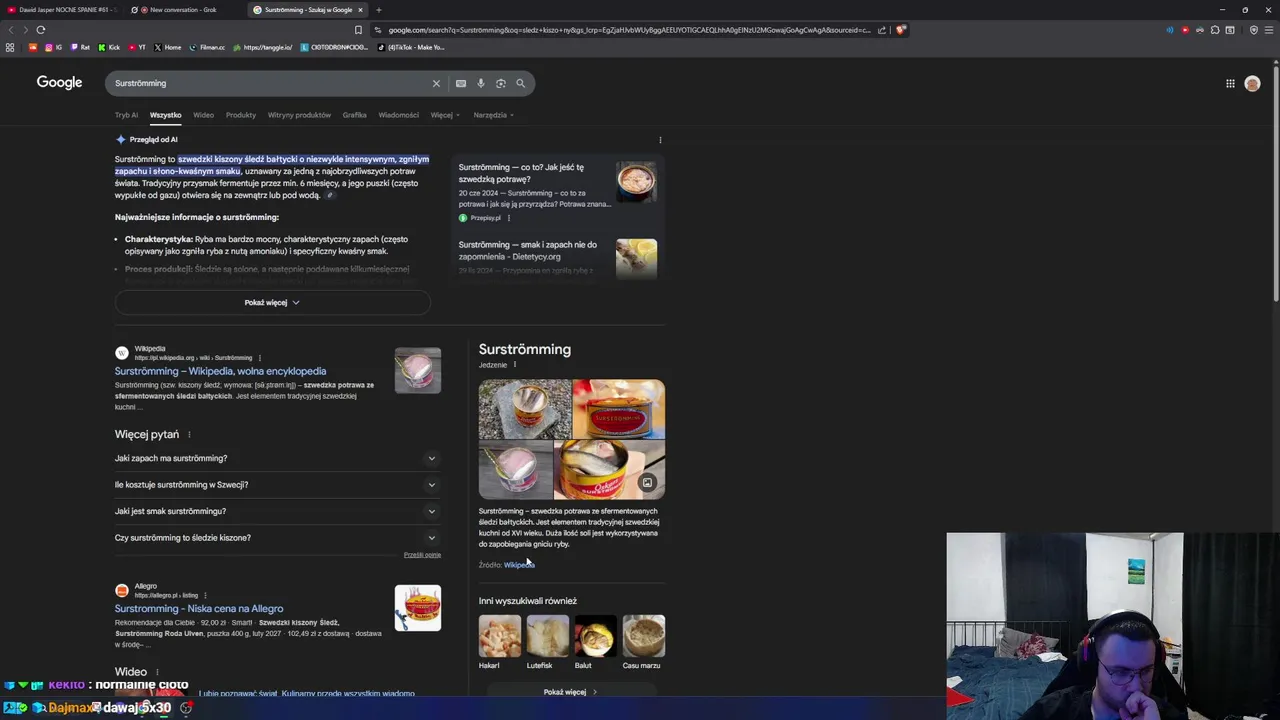Open the Kick bookmark
The image size is (1280, 720).
pyautogui.click(x=109, y=47)
